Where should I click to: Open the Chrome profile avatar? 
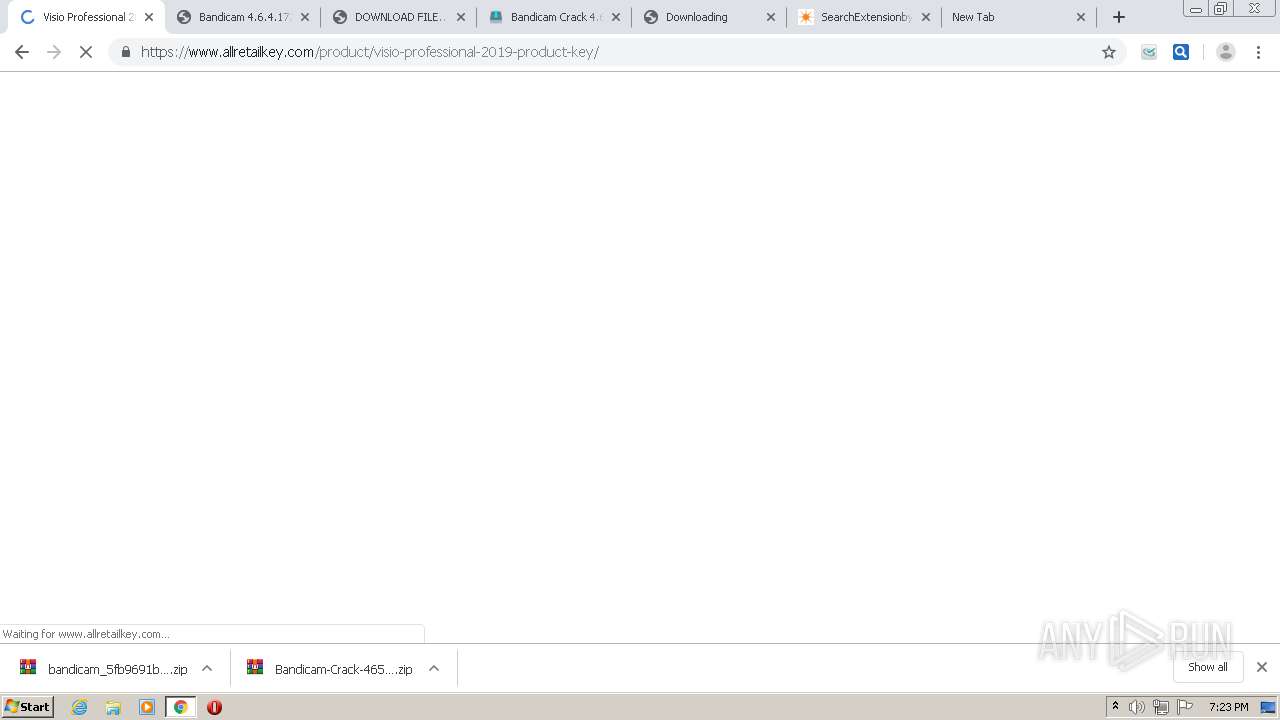coord(1225,52)
